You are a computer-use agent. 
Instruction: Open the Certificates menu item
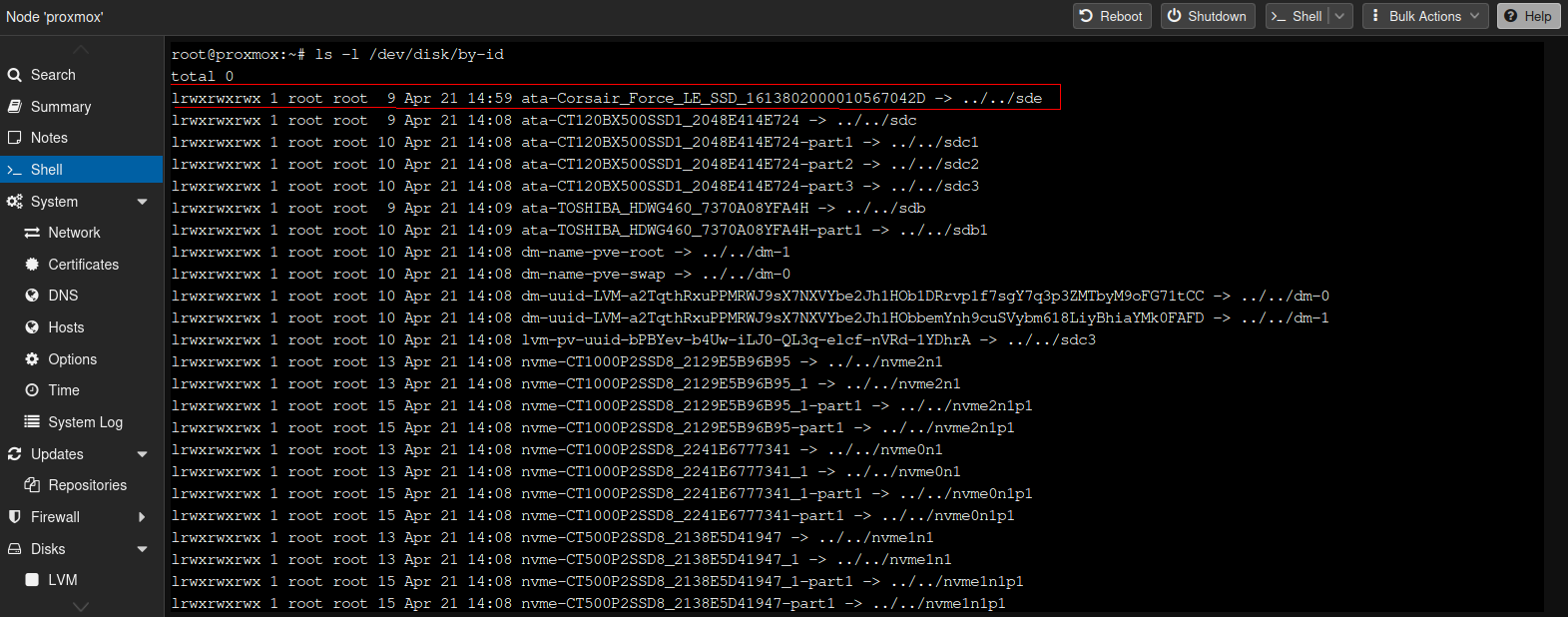(82, 265)
